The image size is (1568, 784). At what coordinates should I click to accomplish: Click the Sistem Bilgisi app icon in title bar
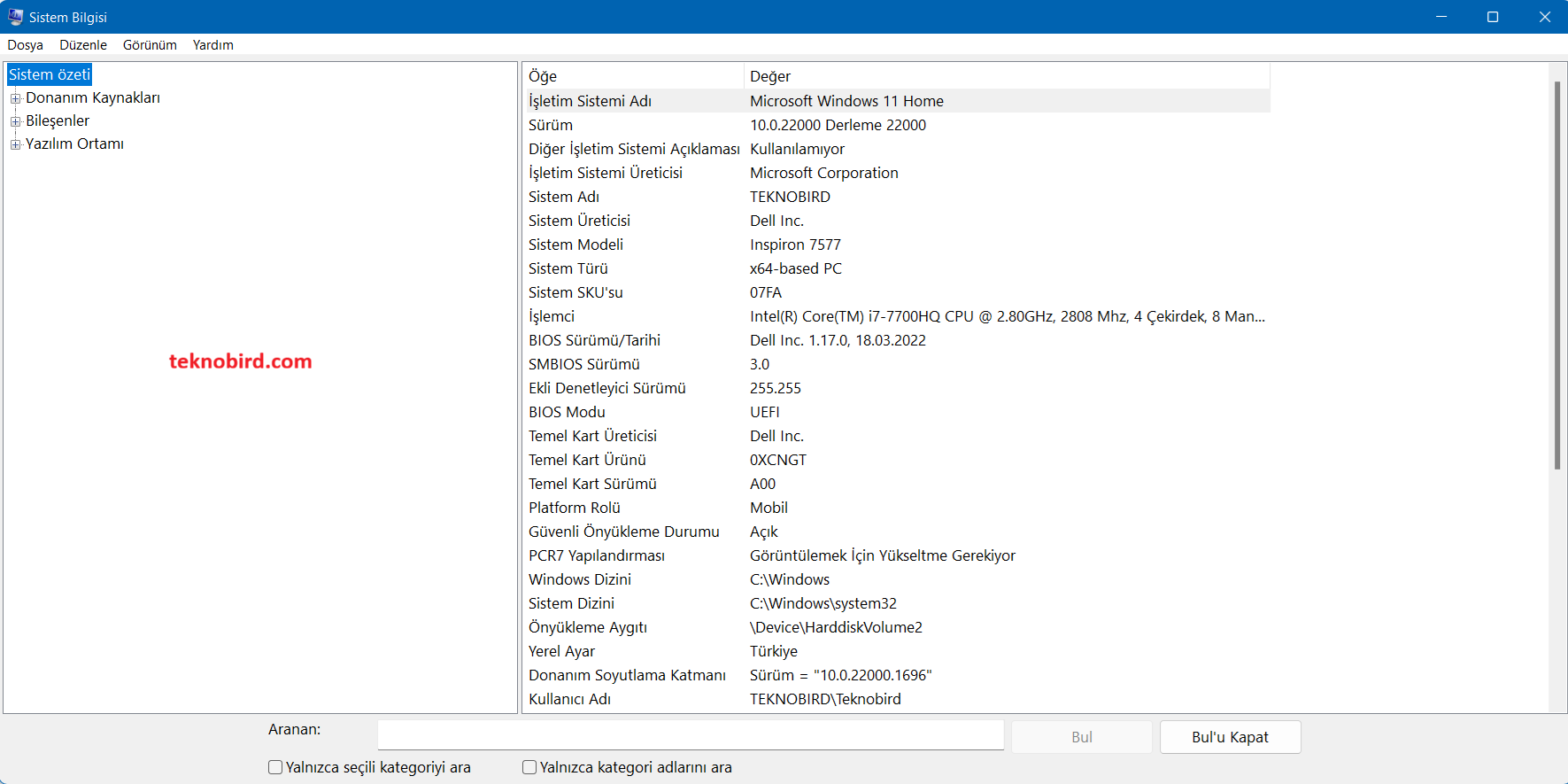[15, 17]
